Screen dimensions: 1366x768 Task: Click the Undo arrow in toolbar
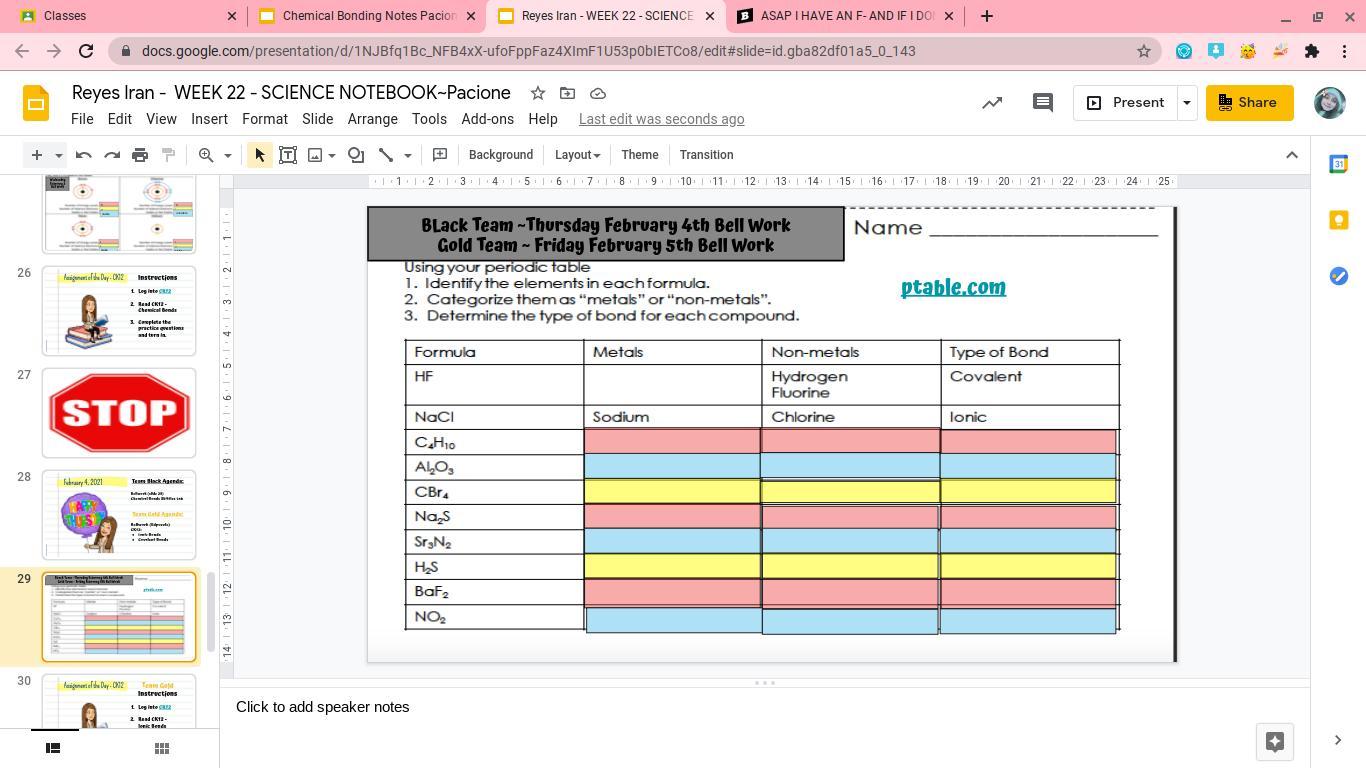point(84,155)
